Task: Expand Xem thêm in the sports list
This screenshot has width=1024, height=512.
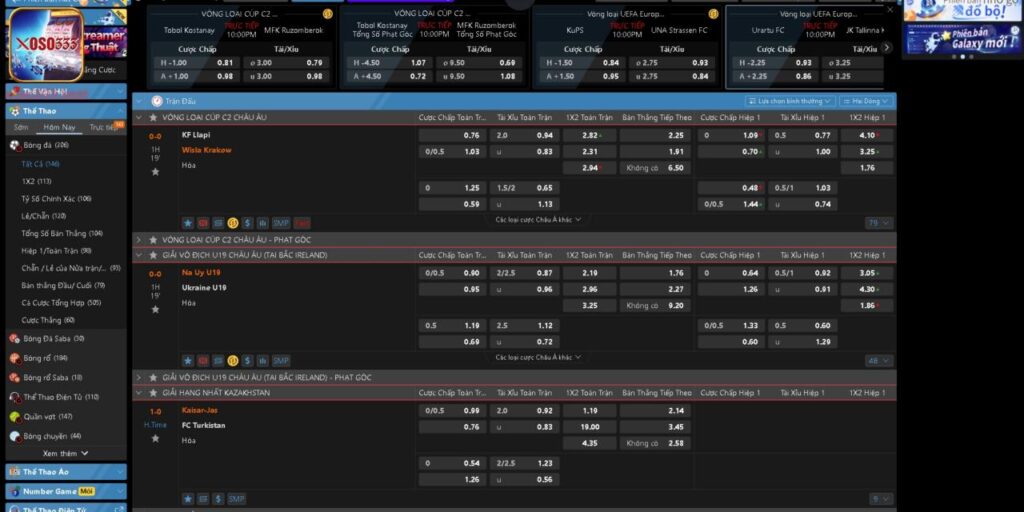Action: pyautogui.click(x=63, y=453)
